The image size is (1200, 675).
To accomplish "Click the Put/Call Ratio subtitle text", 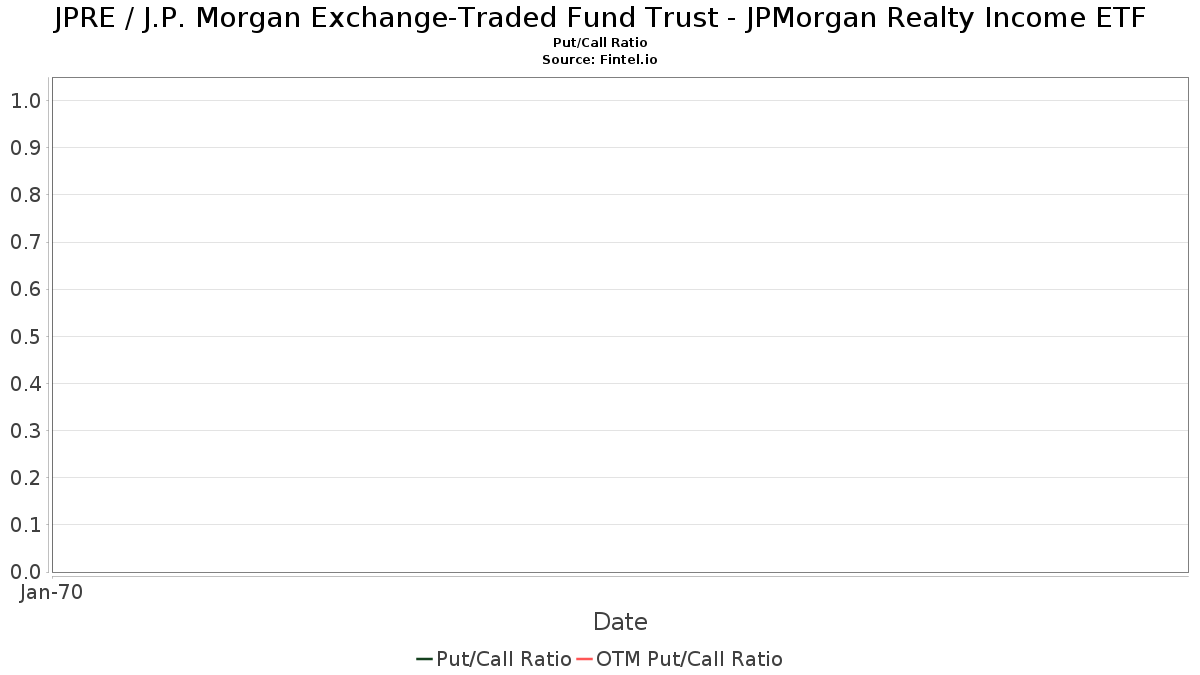I will [x=600, y=43].
